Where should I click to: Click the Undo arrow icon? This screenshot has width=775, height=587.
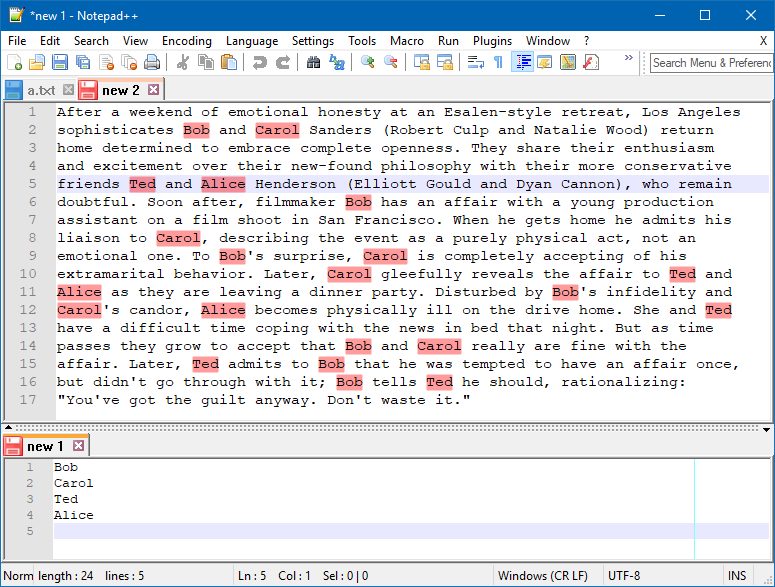click(259, 63)
